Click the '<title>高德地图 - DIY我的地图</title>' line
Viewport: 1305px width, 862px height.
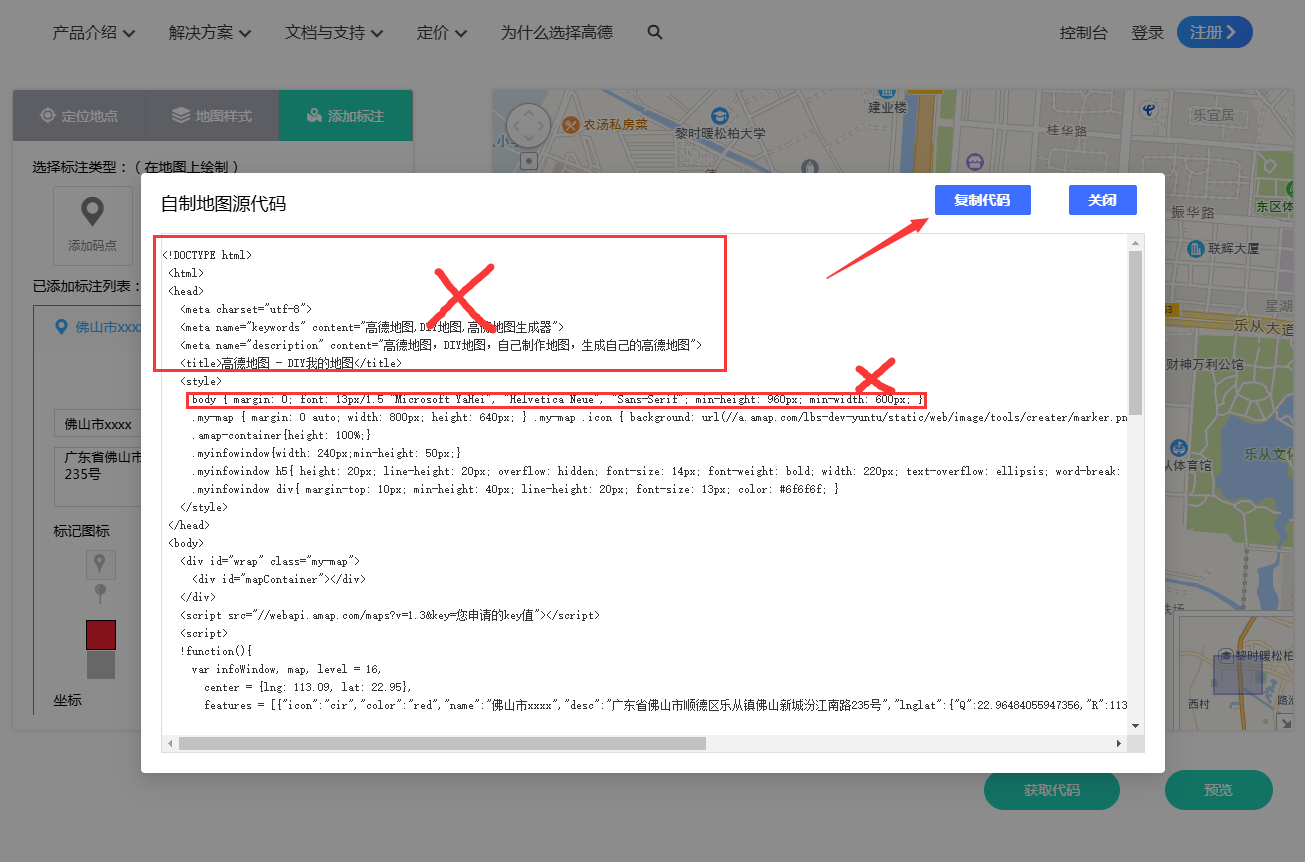coord(291,363)
